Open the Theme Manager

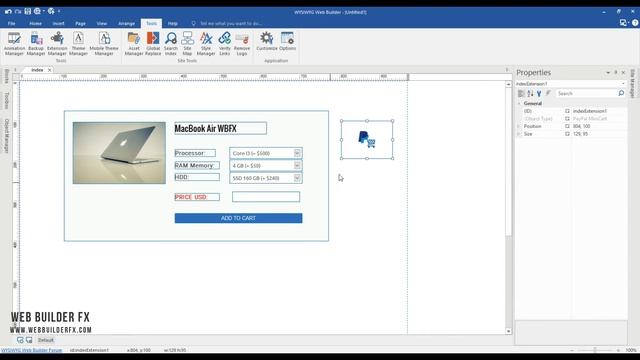click(x=78, y=44)
